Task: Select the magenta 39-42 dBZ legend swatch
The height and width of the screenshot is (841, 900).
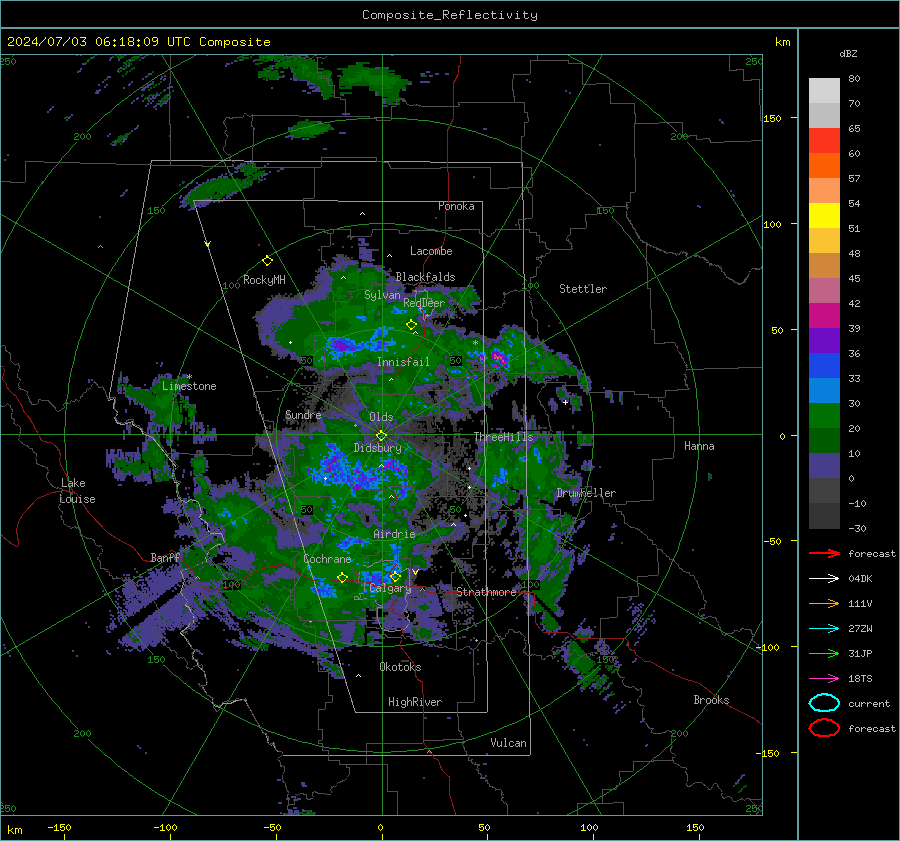Action: pos(824,316)
